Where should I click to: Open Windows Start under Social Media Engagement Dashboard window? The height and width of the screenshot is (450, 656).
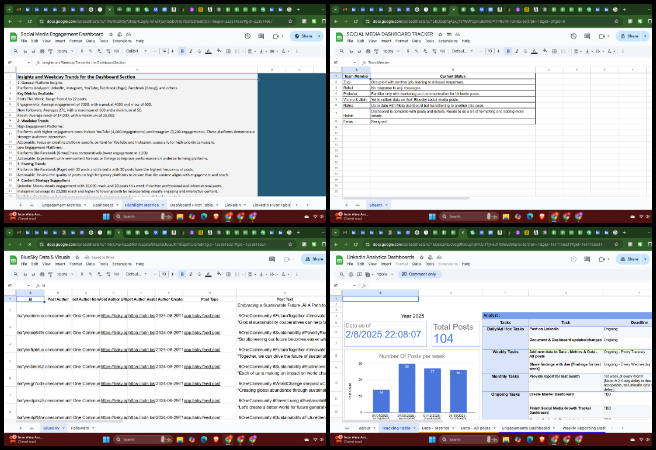pyautogui.click(x=106, y=216)
